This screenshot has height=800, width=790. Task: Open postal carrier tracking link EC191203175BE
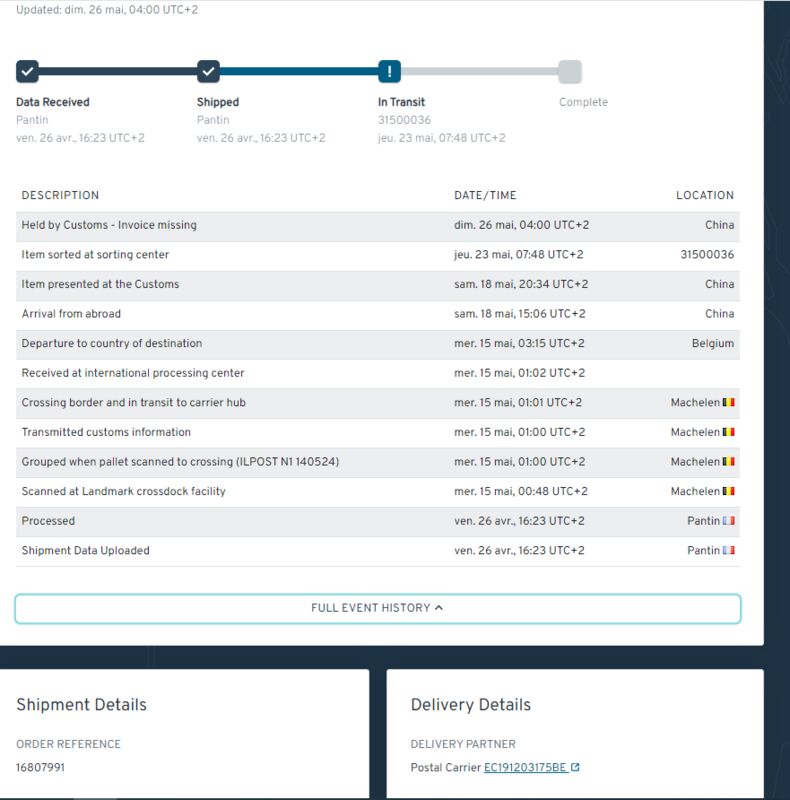[x=525, y=767]
